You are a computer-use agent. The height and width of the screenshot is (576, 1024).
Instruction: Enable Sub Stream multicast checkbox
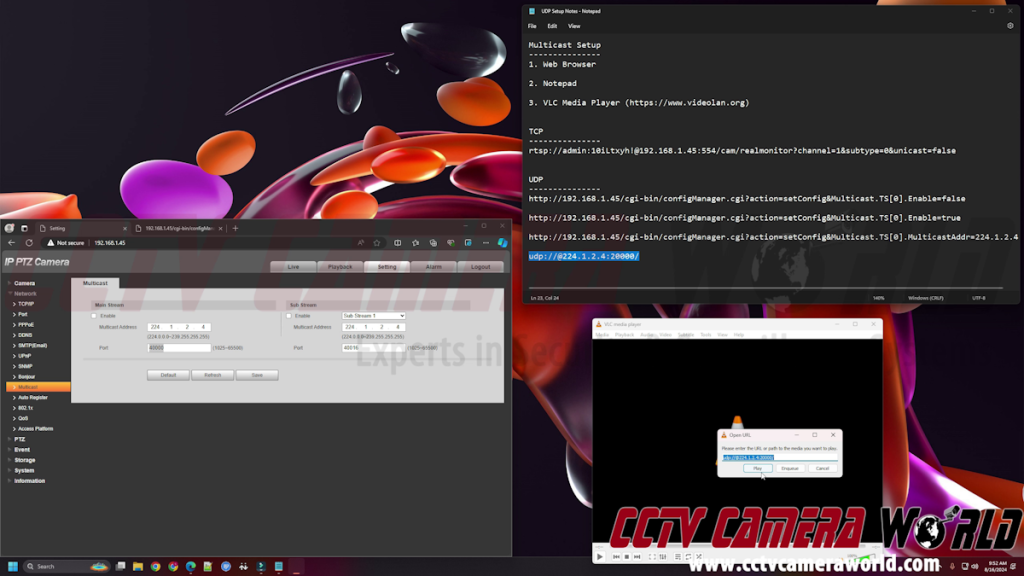pos(289,316)
